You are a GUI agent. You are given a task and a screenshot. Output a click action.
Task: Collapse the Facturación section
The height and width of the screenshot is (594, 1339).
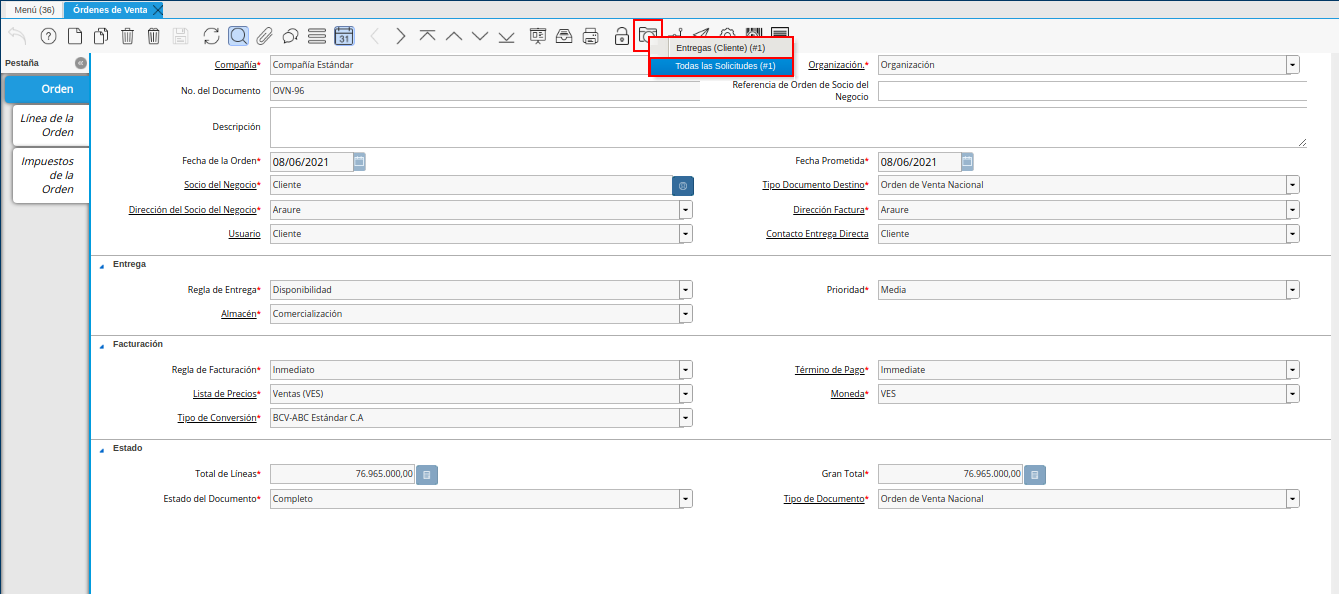[x=101, y=345]
